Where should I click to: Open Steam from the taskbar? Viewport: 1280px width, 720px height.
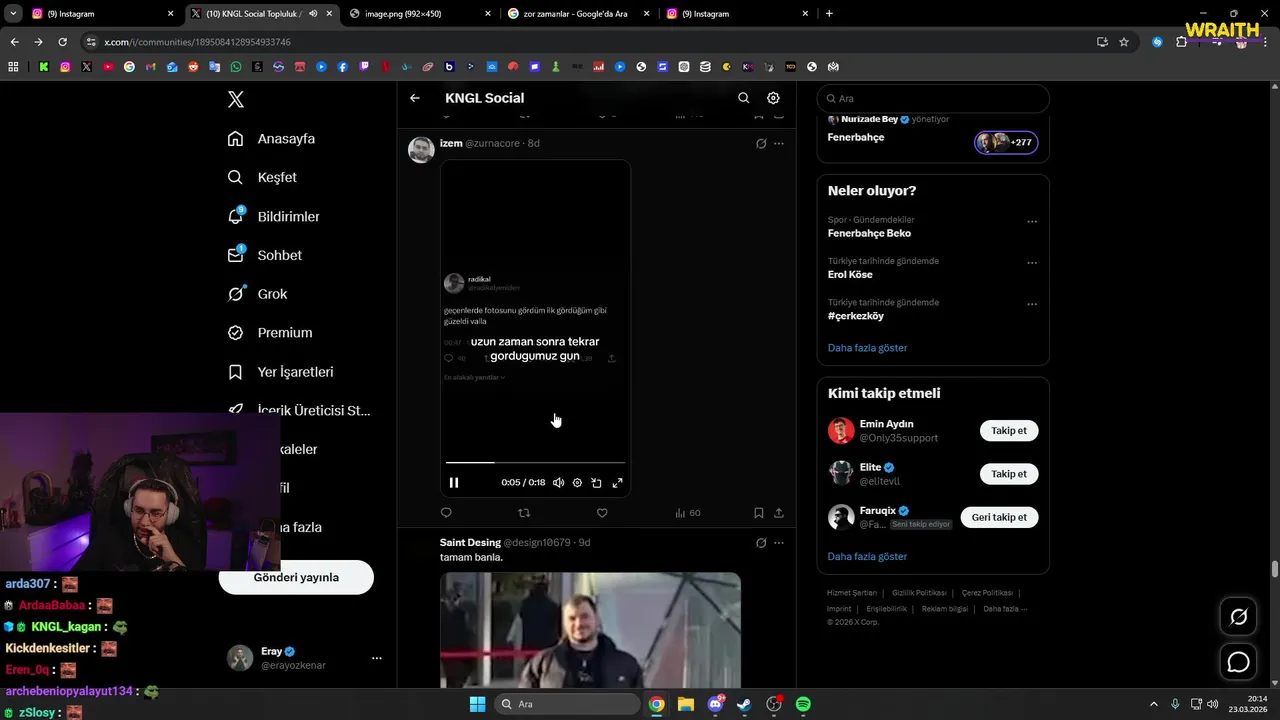[744, 704]
